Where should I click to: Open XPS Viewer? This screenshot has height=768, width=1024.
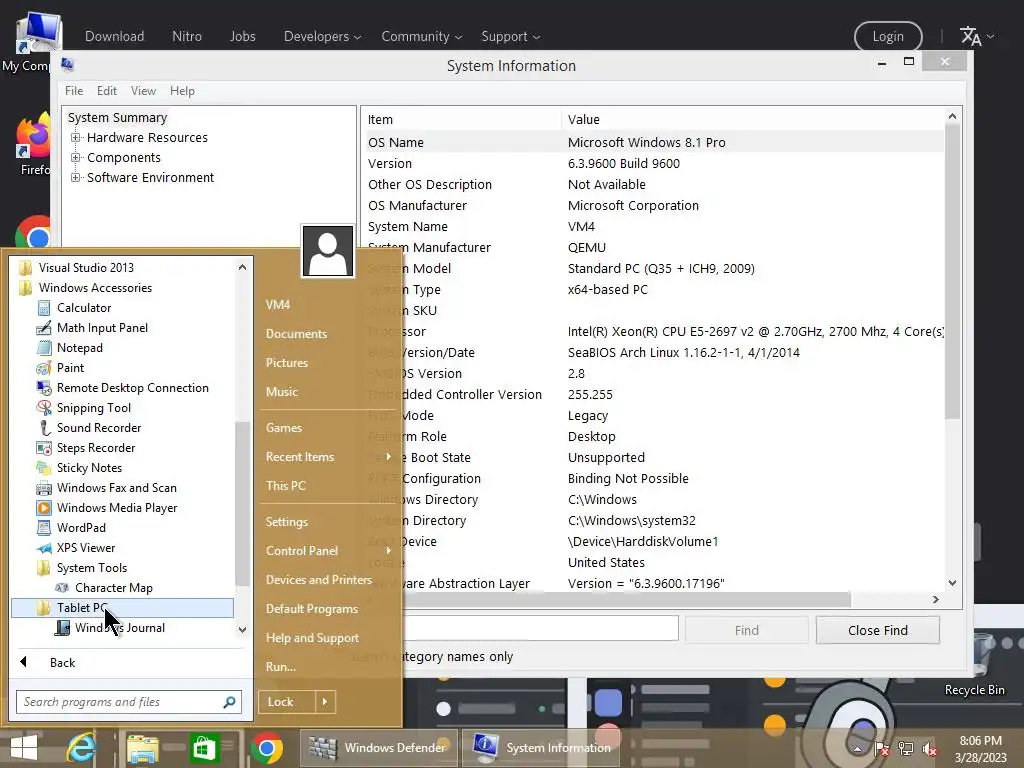coord(86,548)
